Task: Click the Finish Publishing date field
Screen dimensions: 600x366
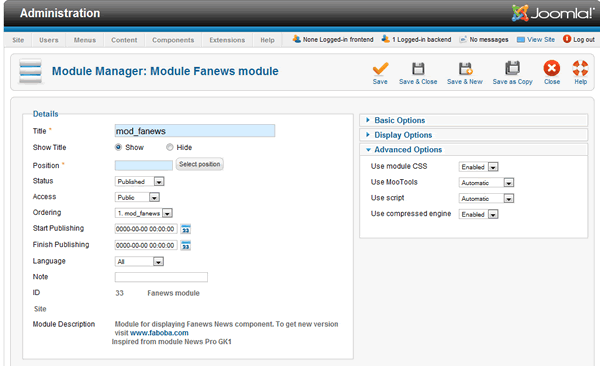Action: (146, 245)
